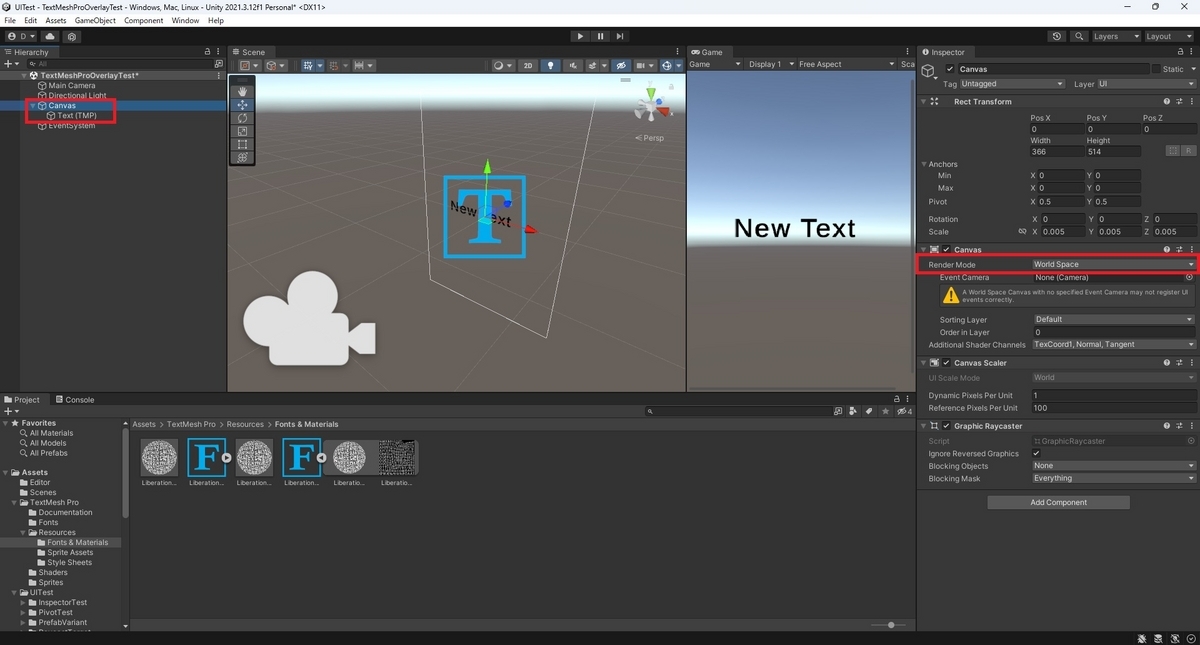Click the Pause button in top toolbar
The width and height of the screenshot is (1200, 645).
(600, 36)
